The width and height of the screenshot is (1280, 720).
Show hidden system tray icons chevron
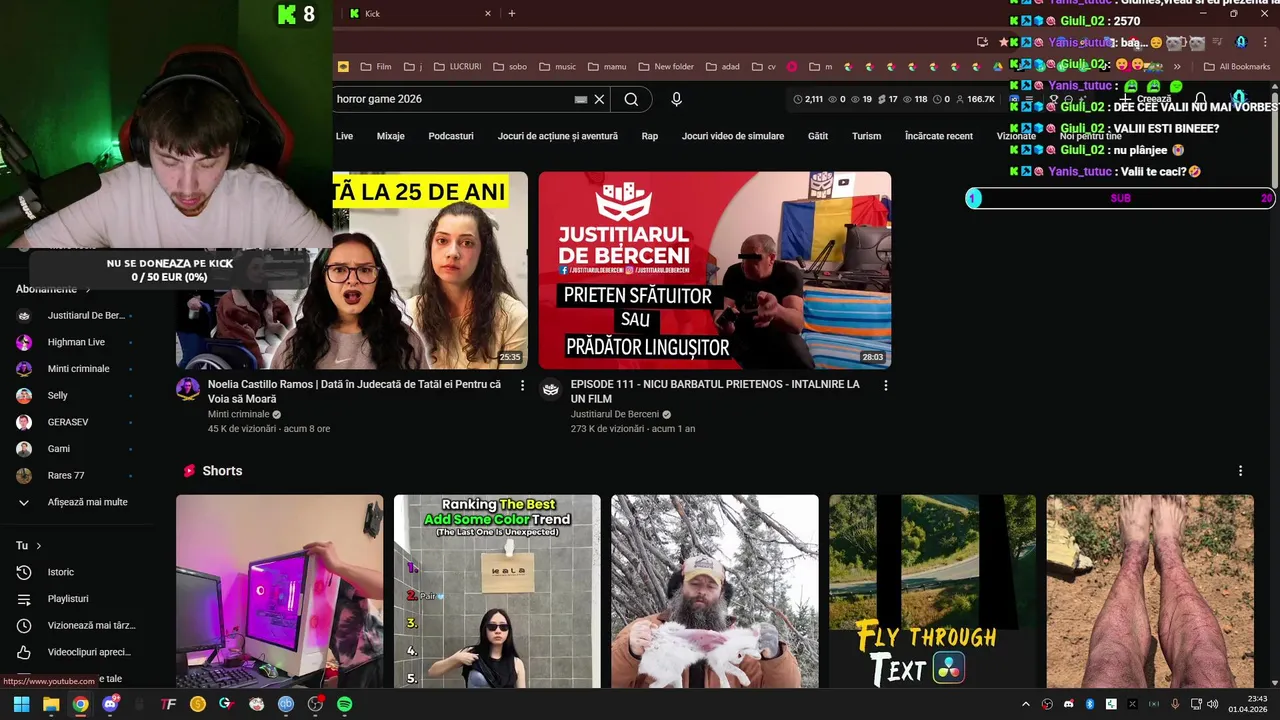click(1025, 704)
